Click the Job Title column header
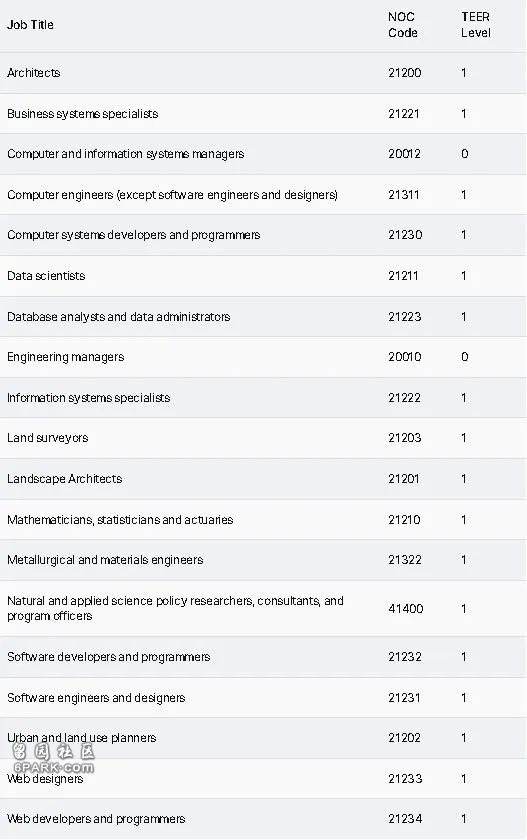Screen dimensions: 527x840 30,25
